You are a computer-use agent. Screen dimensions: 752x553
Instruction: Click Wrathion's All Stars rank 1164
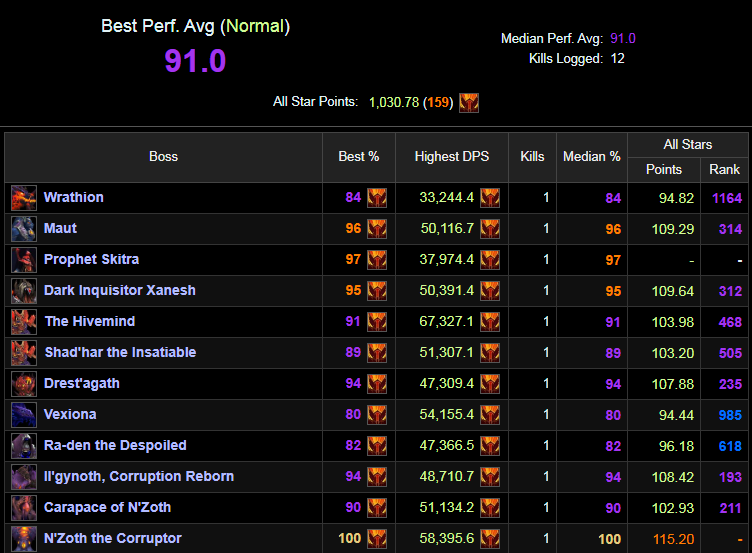coord(726,198)
